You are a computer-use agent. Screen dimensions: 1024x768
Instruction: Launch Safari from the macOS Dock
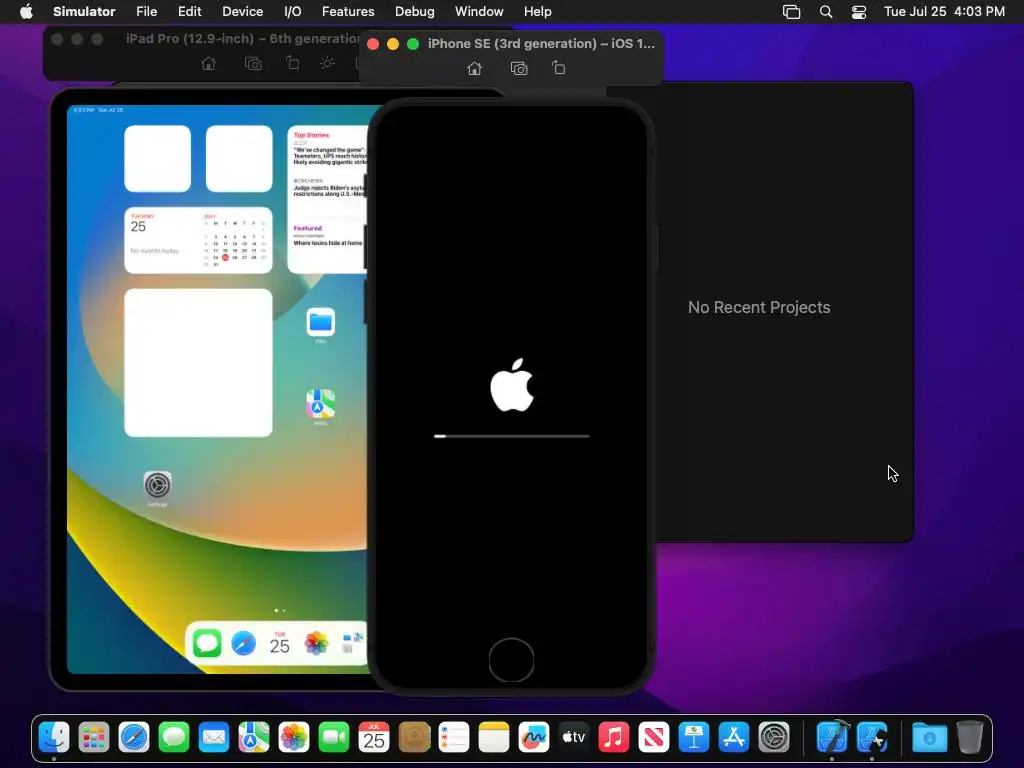134,738
